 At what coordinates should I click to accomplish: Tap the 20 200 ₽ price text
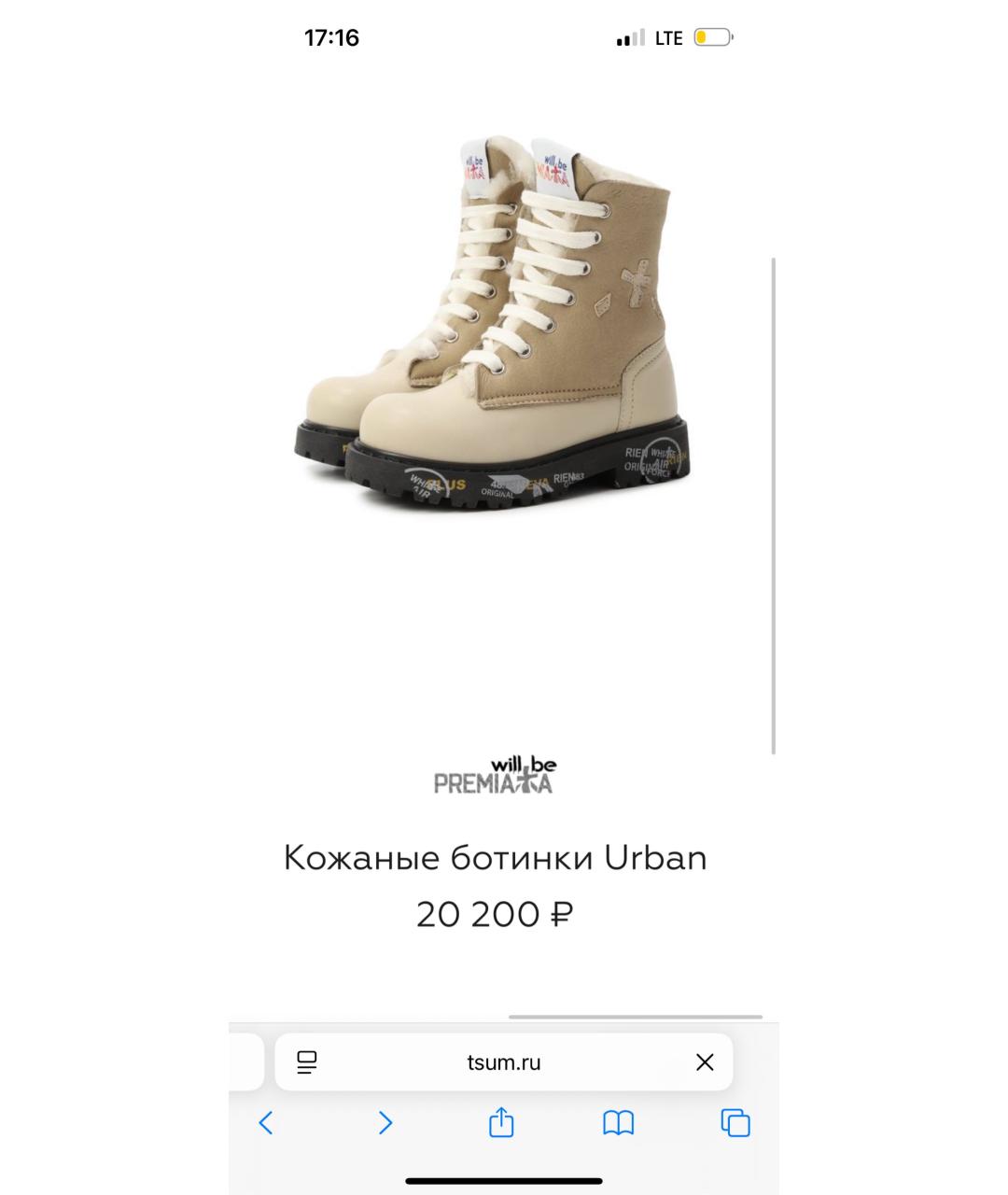495,914
